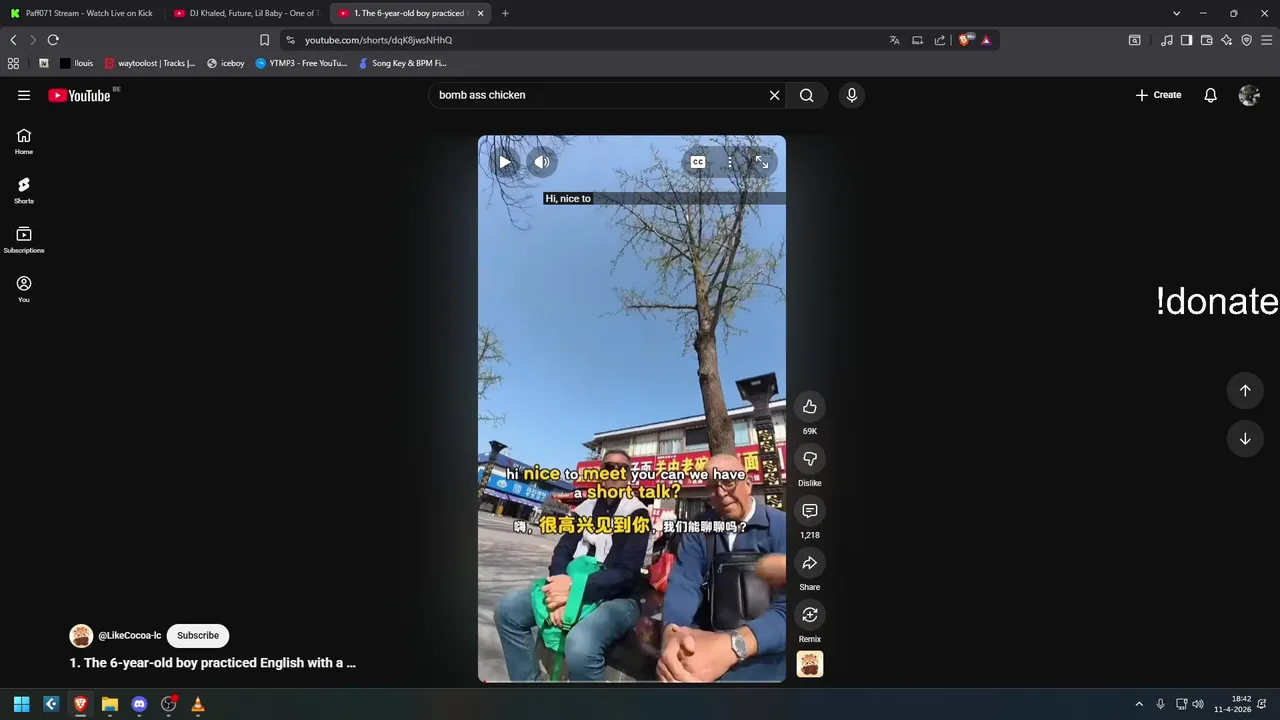1280x720 pixels.
Task: Open the Short's sound thumbnail
Action: tap(810, 664)
